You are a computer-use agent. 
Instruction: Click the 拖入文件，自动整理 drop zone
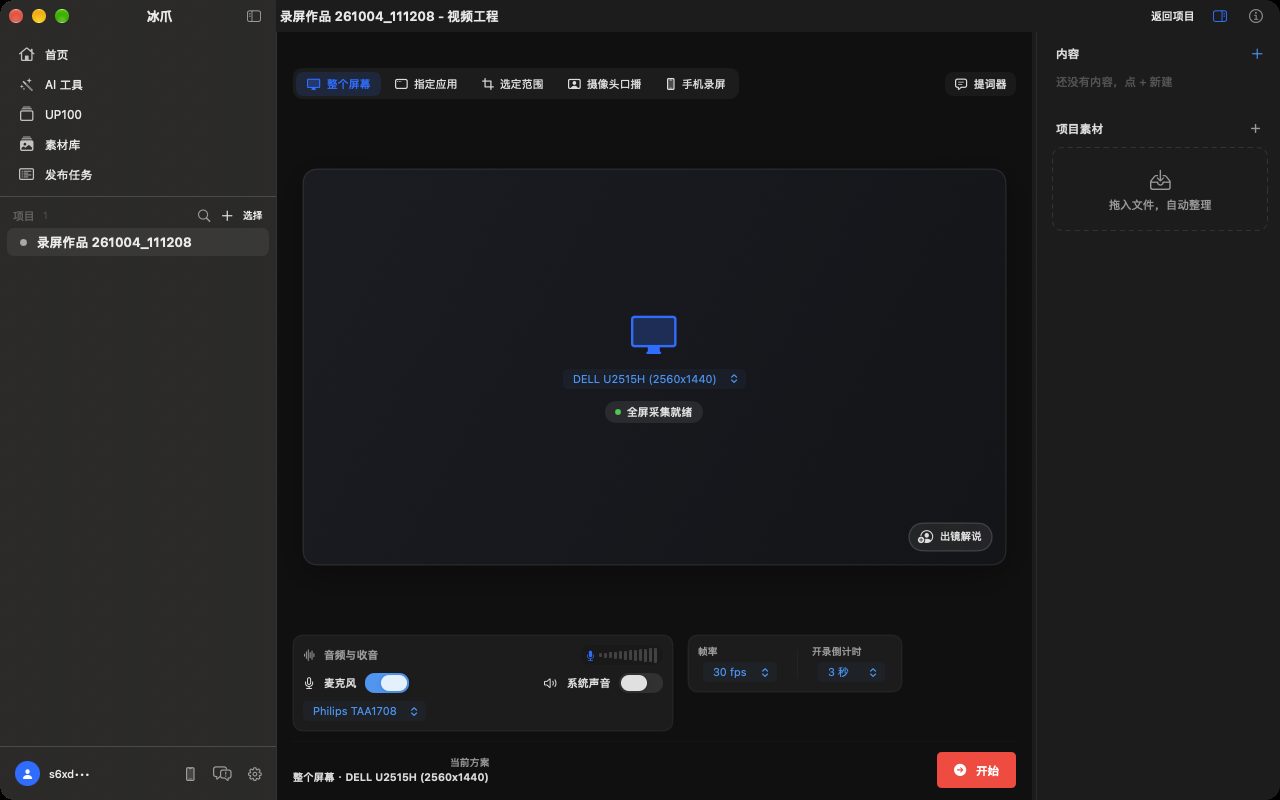pyautogui.click(x=1160, y=190)
